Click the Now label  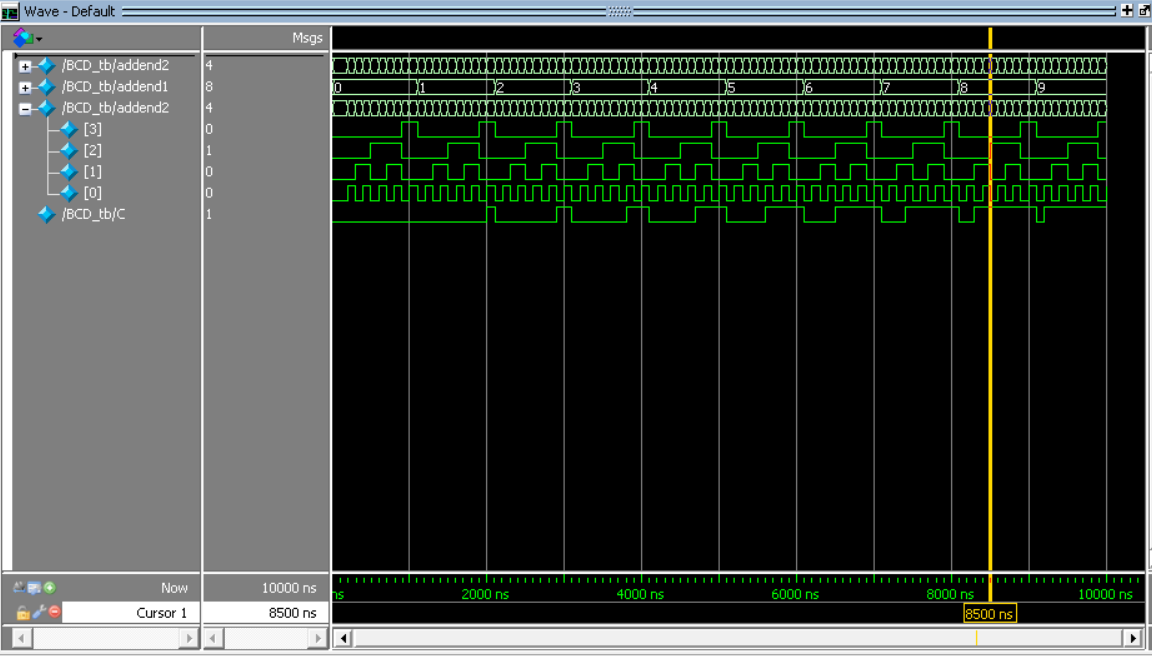click(x=175, y=588)
